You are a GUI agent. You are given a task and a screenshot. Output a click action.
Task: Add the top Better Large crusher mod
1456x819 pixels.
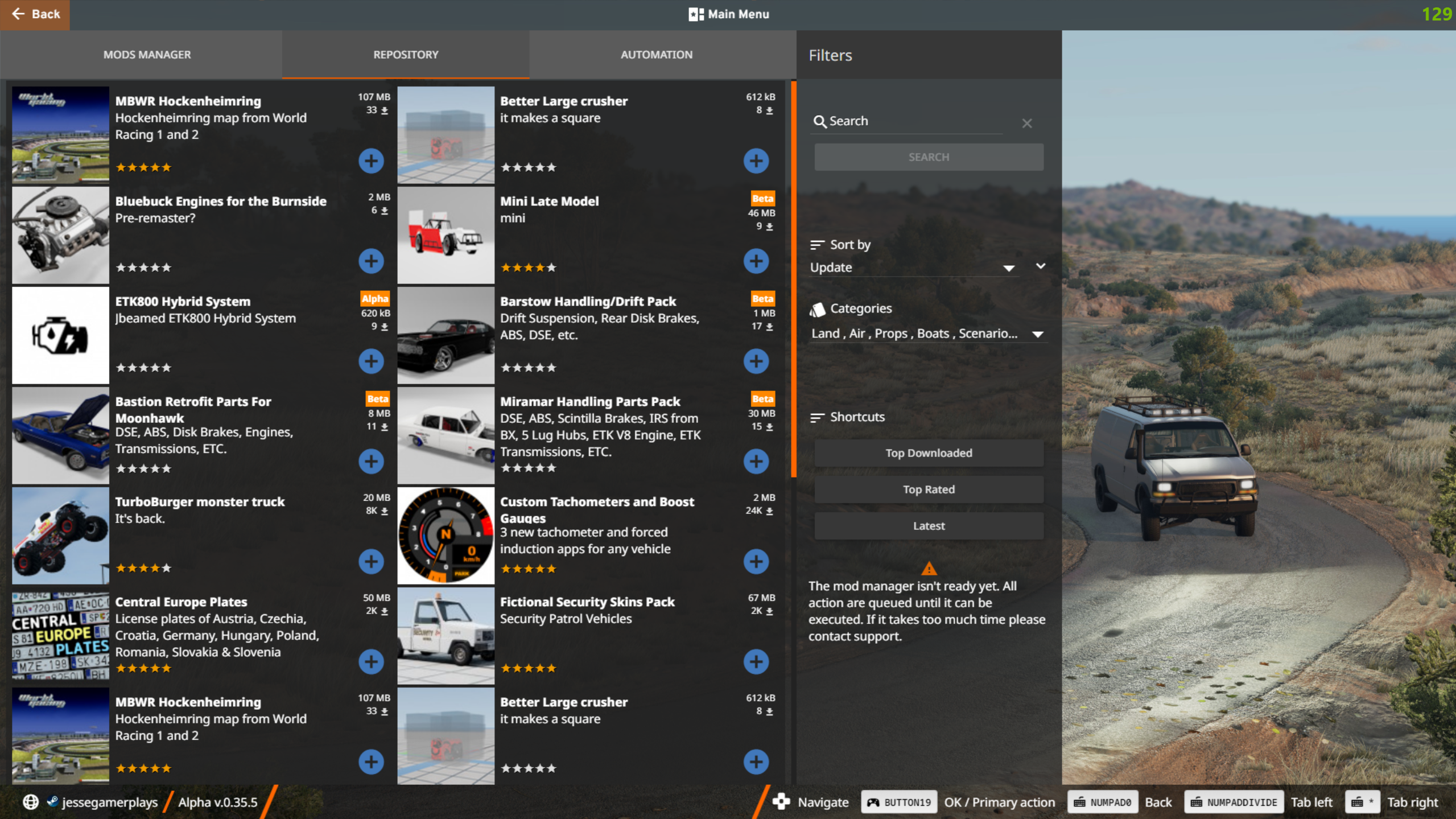pos(756,160)
